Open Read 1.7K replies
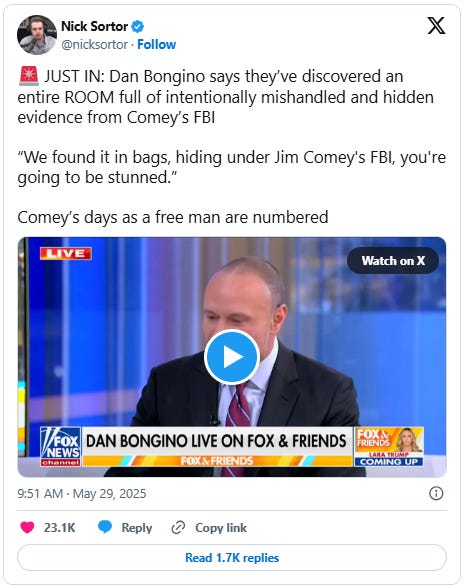Image resolution: width=464 pixels, height=588 pixels. coord(232,558)
